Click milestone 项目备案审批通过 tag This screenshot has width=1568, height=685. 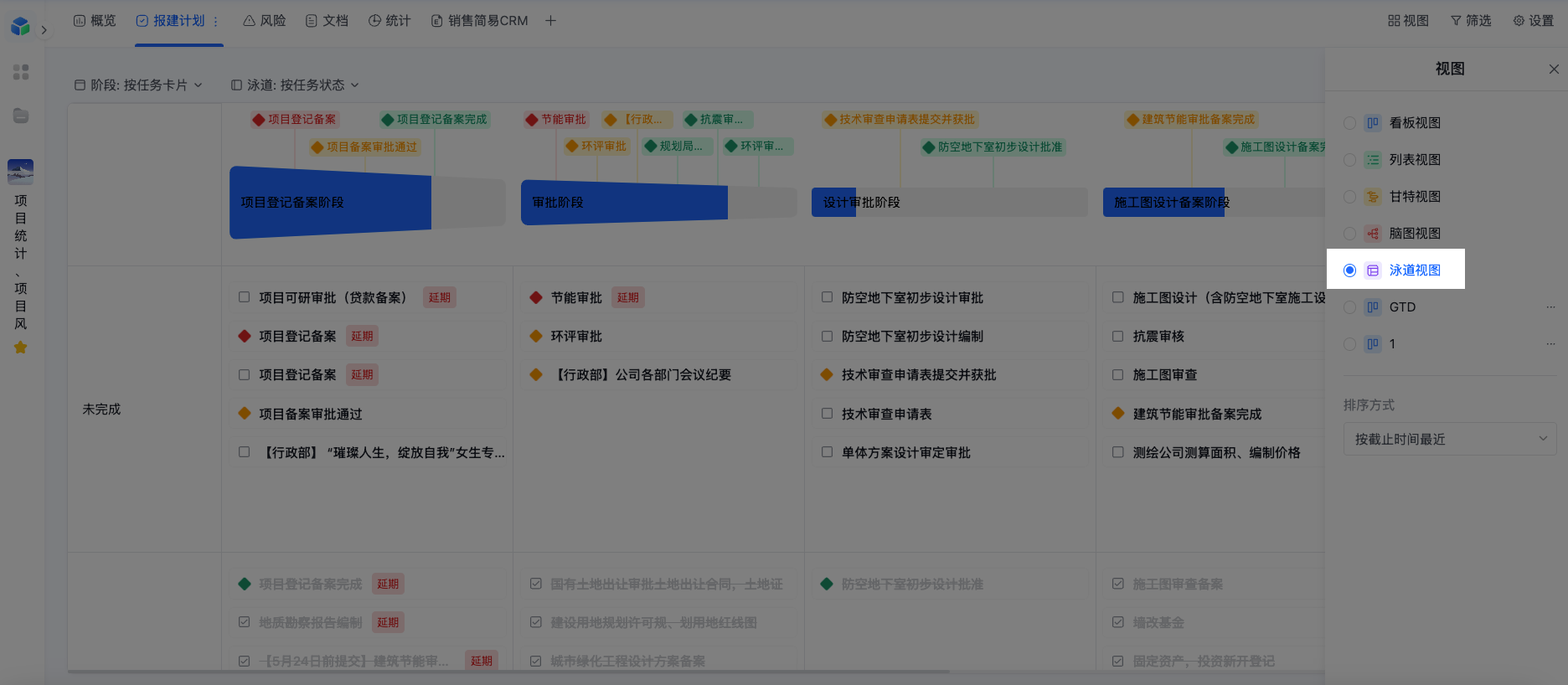click(364, 147)
